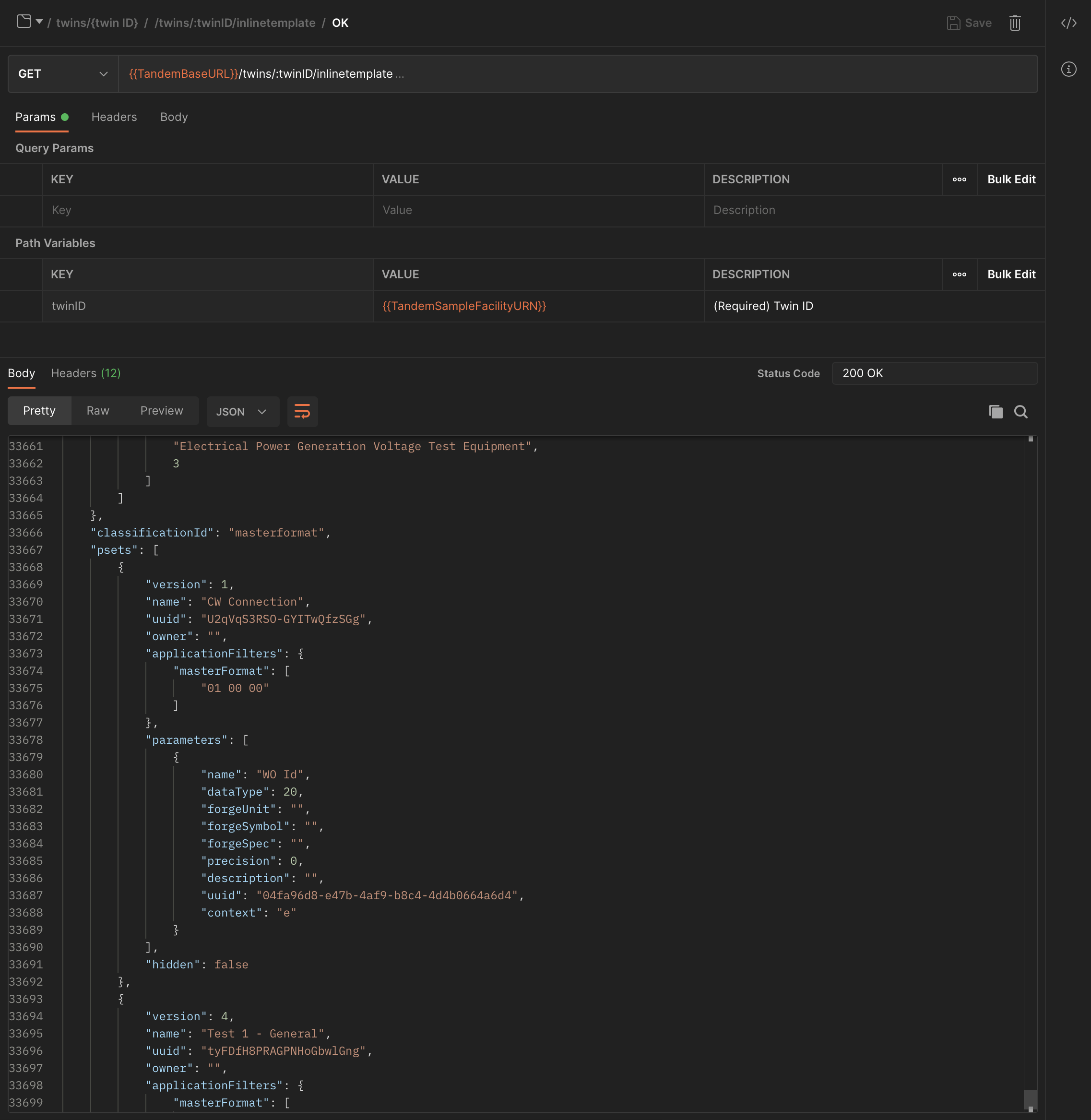1091x1120 pixels.
Task: Click the Save button
Action: 969,23
